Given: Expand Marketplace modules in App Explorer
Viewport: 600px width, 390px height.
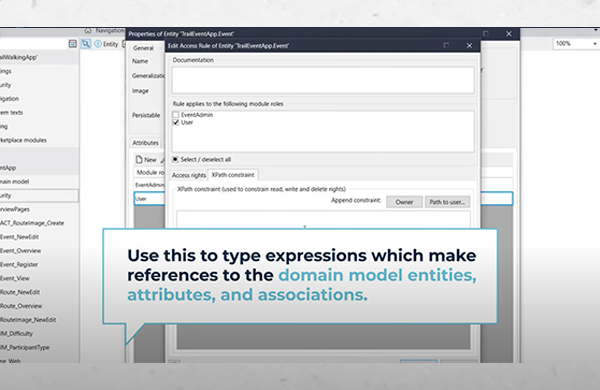Looking at the screenshot, I should (x=23, y=140).
